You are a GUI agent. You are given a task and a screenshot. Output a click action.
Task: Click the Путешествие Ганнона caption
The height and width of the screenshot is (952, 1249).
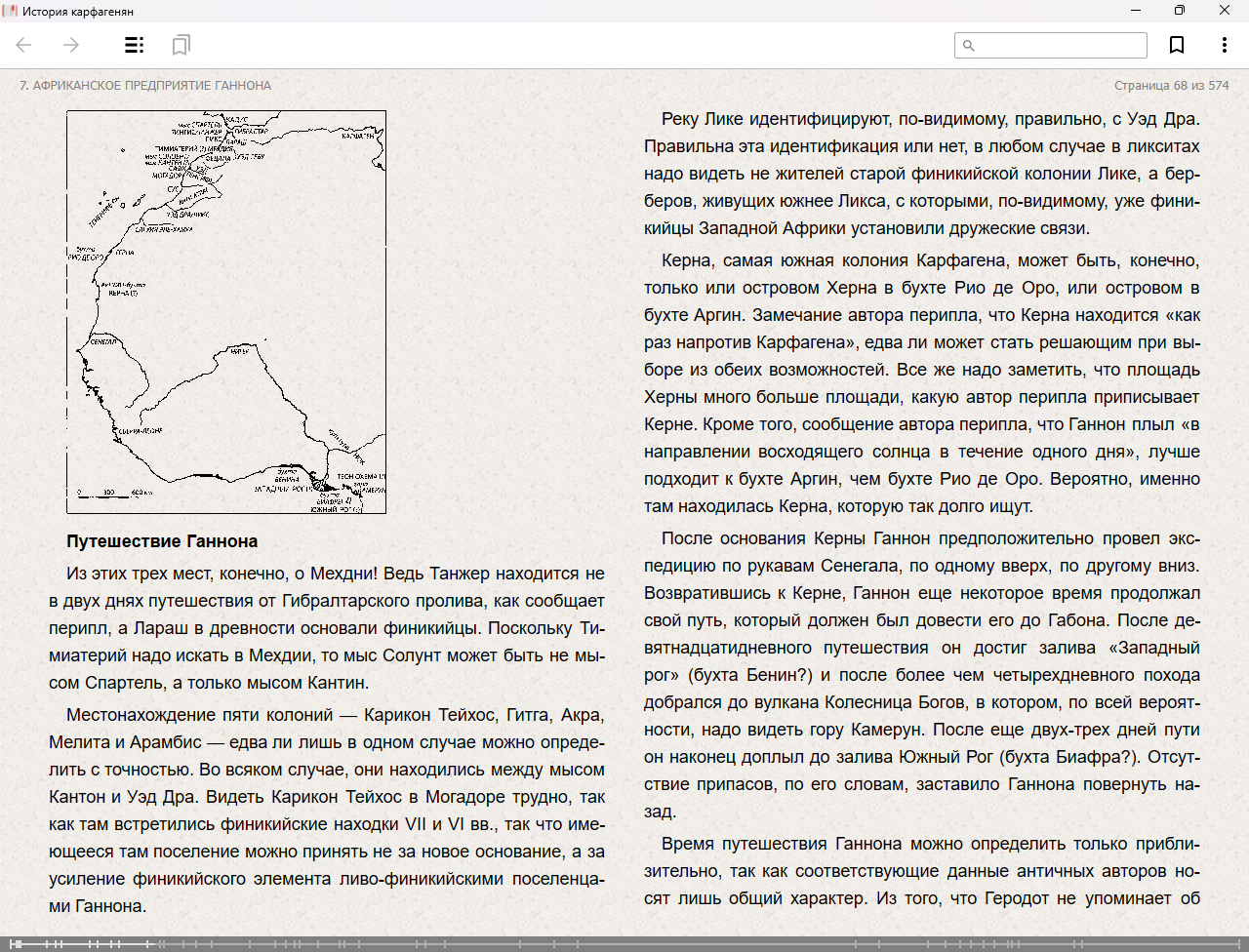pyautogui.click(x=162, y=541)
